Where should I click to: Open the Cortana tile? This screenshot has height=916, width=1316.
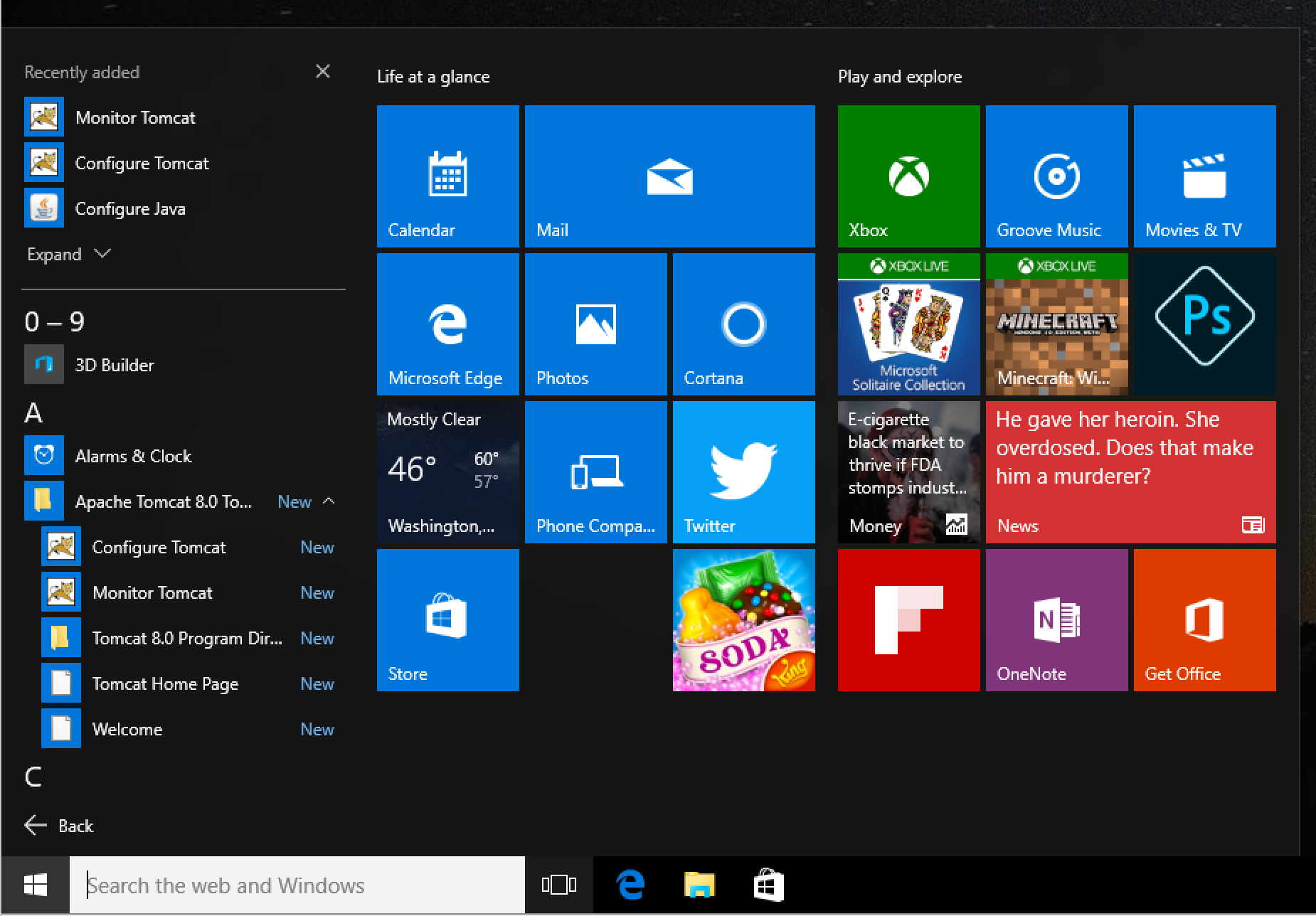[x=744, y=324]
